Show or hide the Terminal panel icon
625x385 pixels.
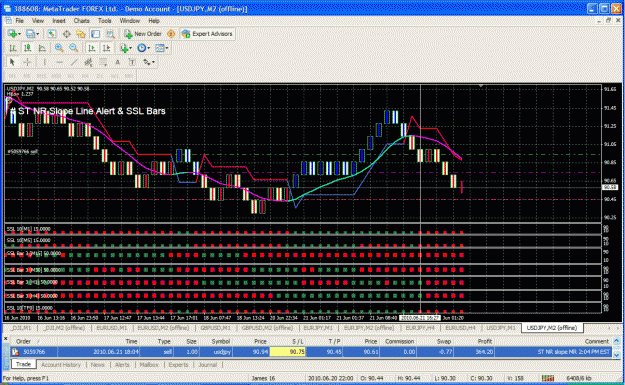pos(95,34)
